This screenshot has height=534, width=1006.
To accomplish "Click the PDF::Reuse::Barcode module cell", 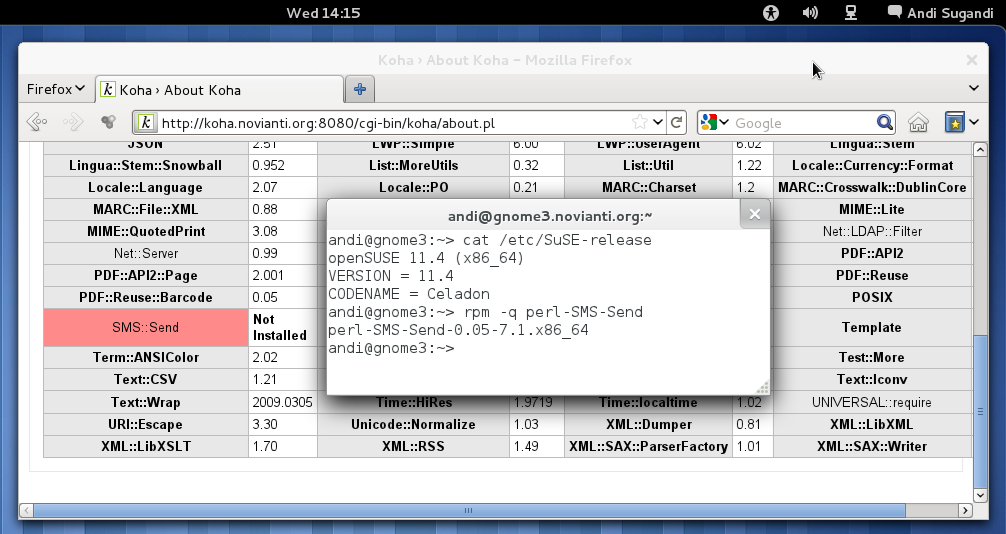I will 146,297.
